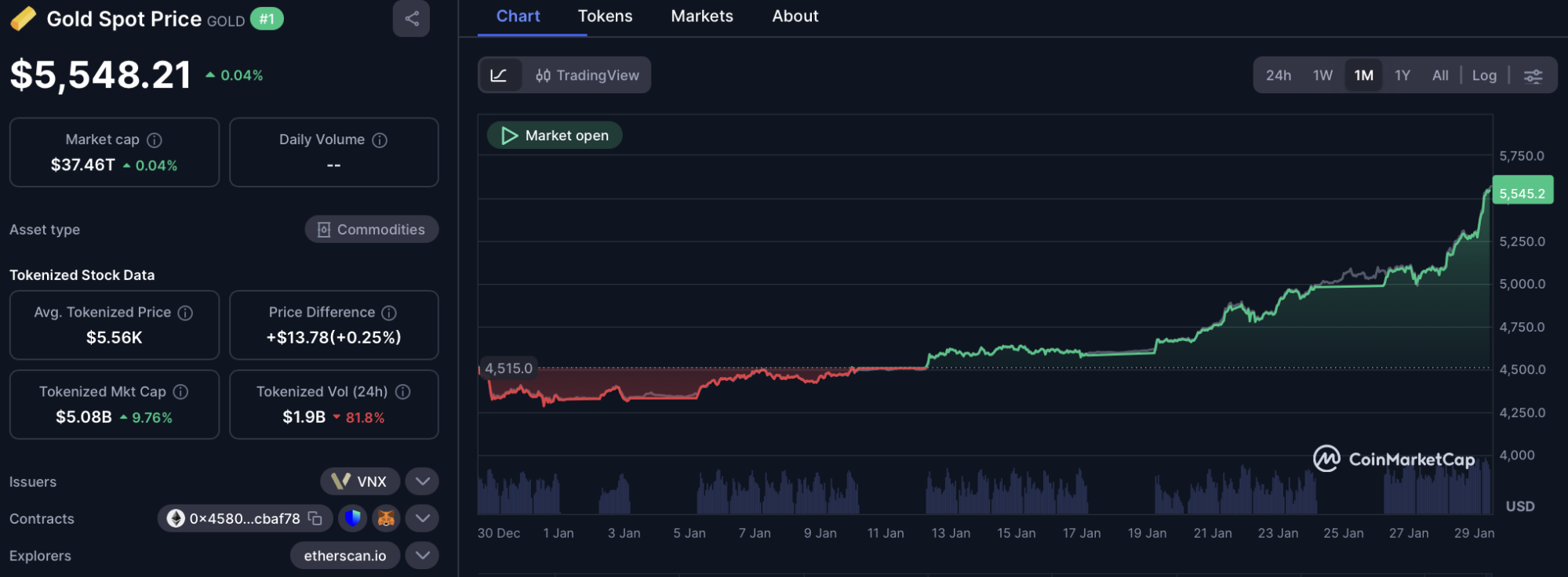The height and width of the screenshot is (577, 1568).
Task: Copy the 0x4580...cbaf78 contract address
Action: [x=315, y=518]
